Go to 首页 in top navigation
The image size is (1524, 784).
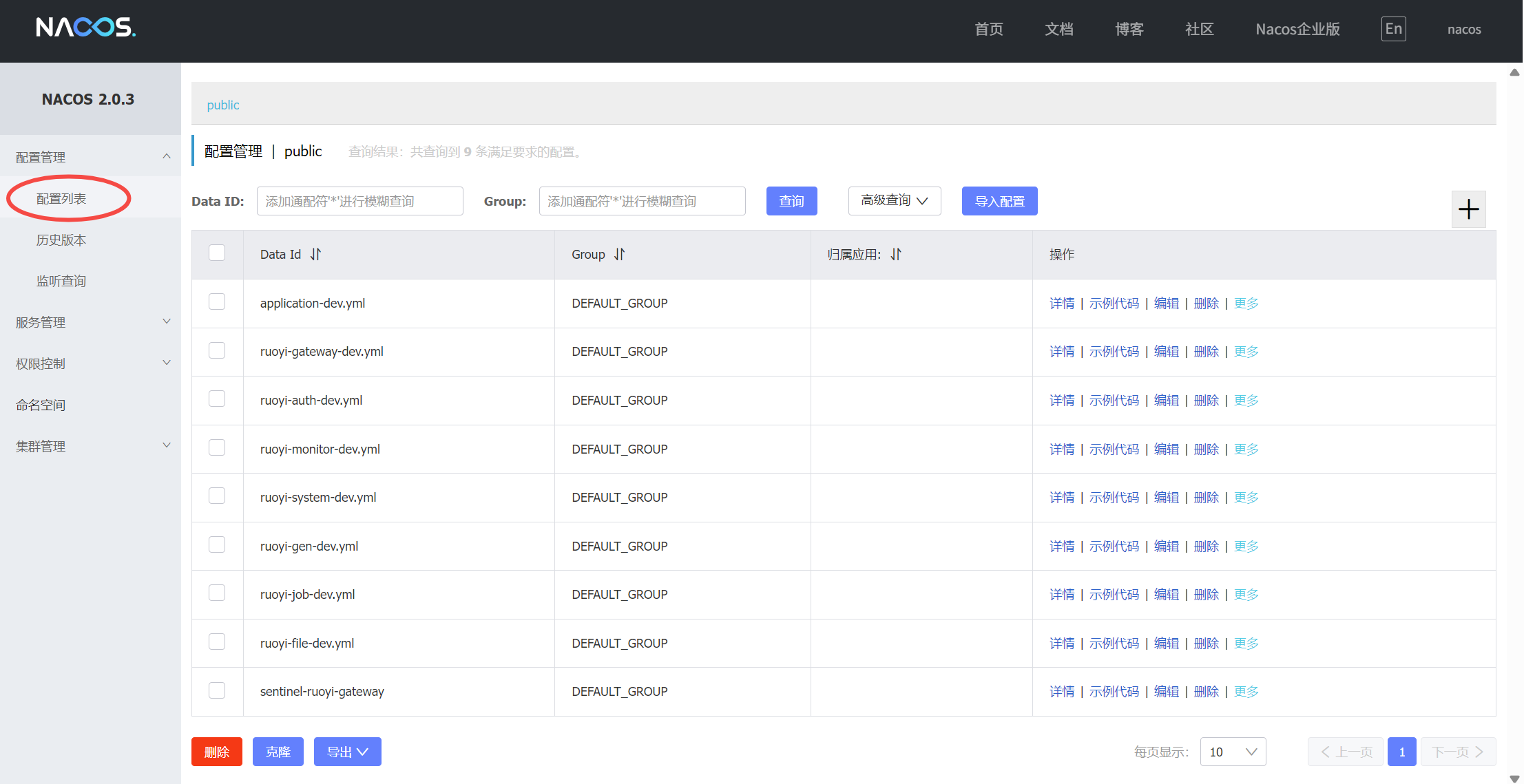point(989,29)
